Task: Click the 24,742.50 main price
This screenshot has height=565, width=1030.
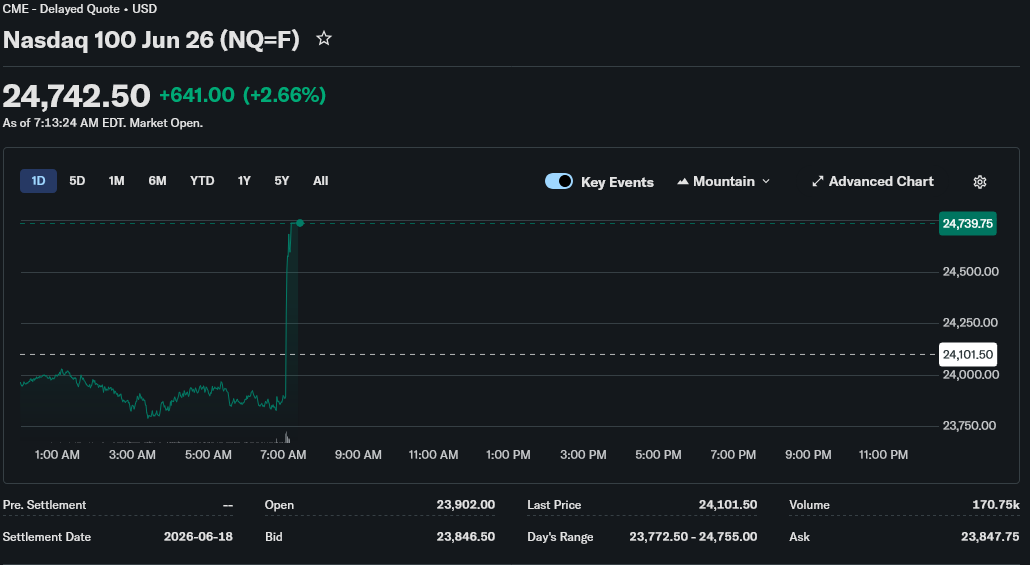Action: (x=76, y=96)
